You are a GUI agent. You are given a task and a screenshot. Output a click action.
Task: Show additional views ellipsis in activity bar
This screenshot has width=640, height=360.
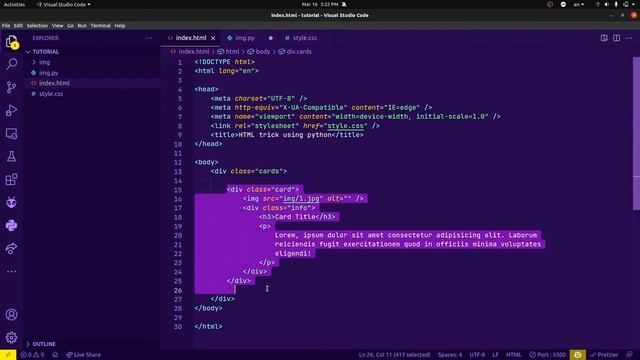point(11,271)
